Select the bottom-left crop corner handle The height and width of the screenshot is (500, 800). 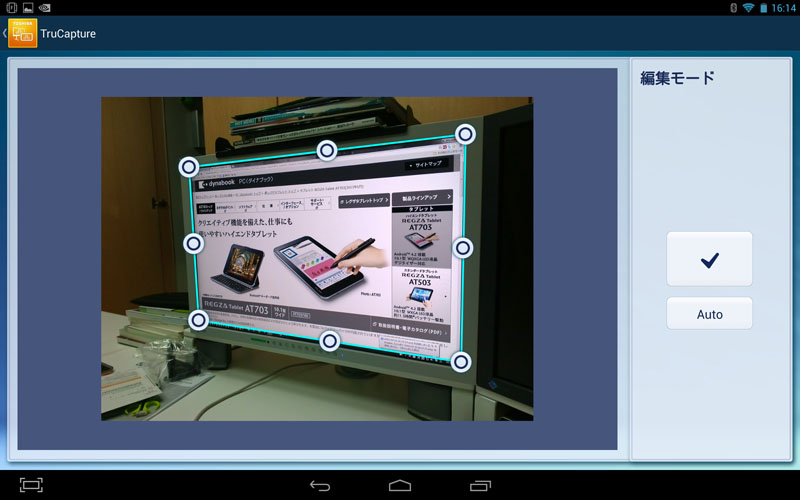[198, 320]
